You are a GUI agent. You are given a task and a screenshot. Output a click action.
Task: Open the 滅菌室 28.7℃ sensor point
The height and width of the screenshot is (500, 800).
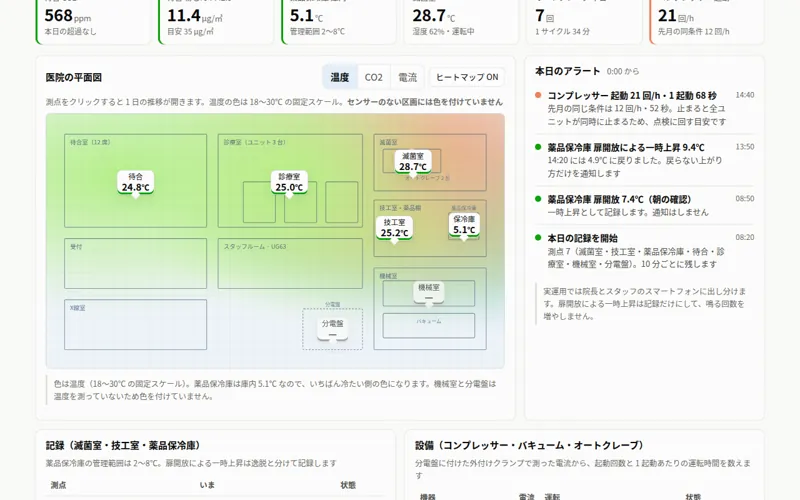(x=413, y=162)
